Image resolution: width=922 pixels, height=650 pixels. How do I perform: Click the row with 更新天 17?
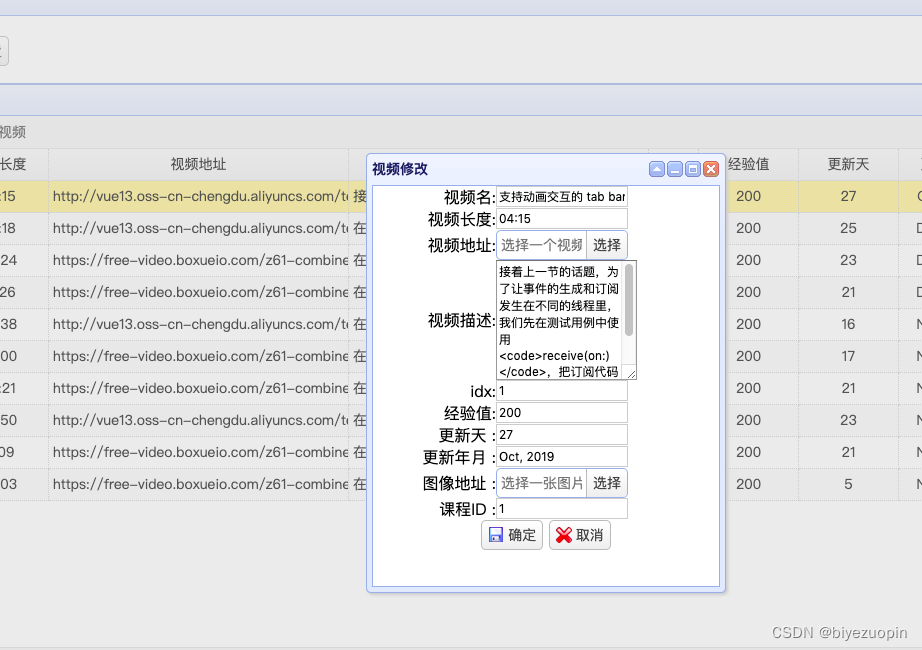(x=182, y=356)
